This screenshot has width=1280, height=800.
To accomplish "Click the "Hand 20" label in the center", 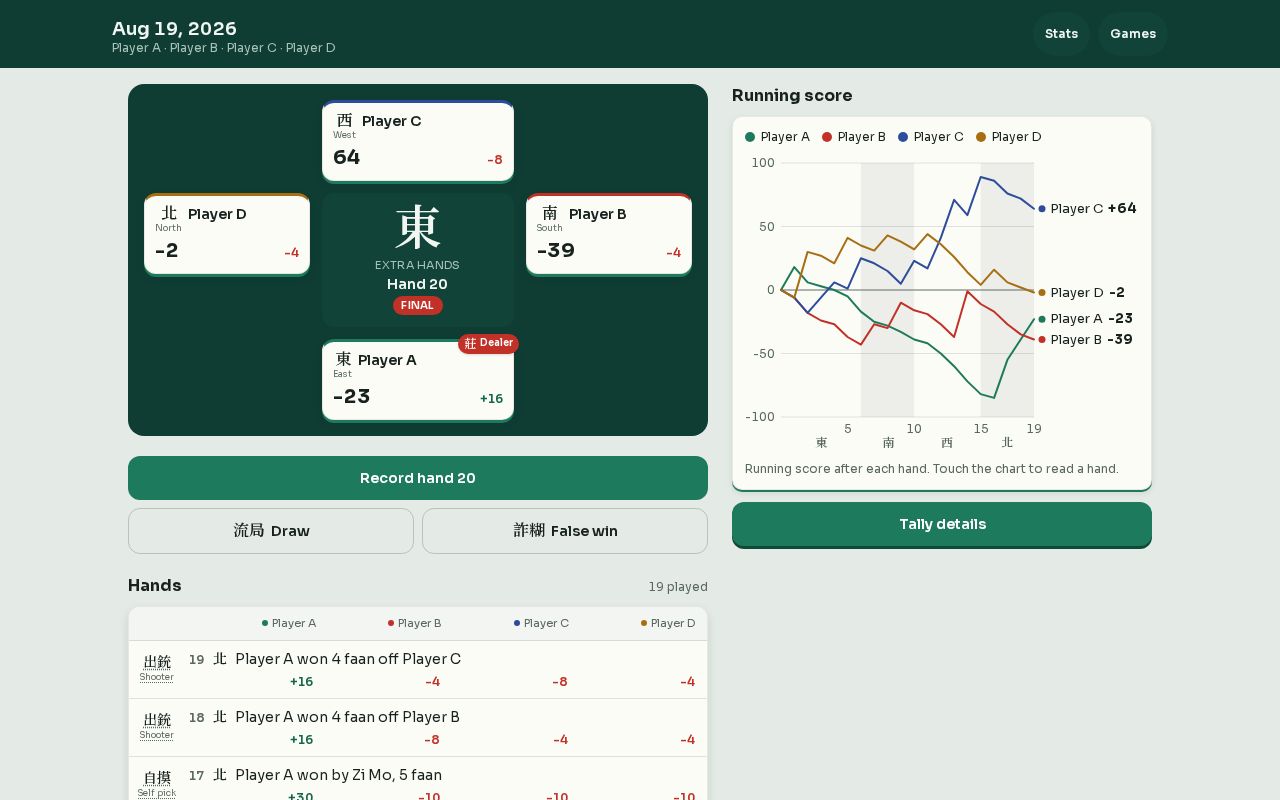I will coord(418,284).
